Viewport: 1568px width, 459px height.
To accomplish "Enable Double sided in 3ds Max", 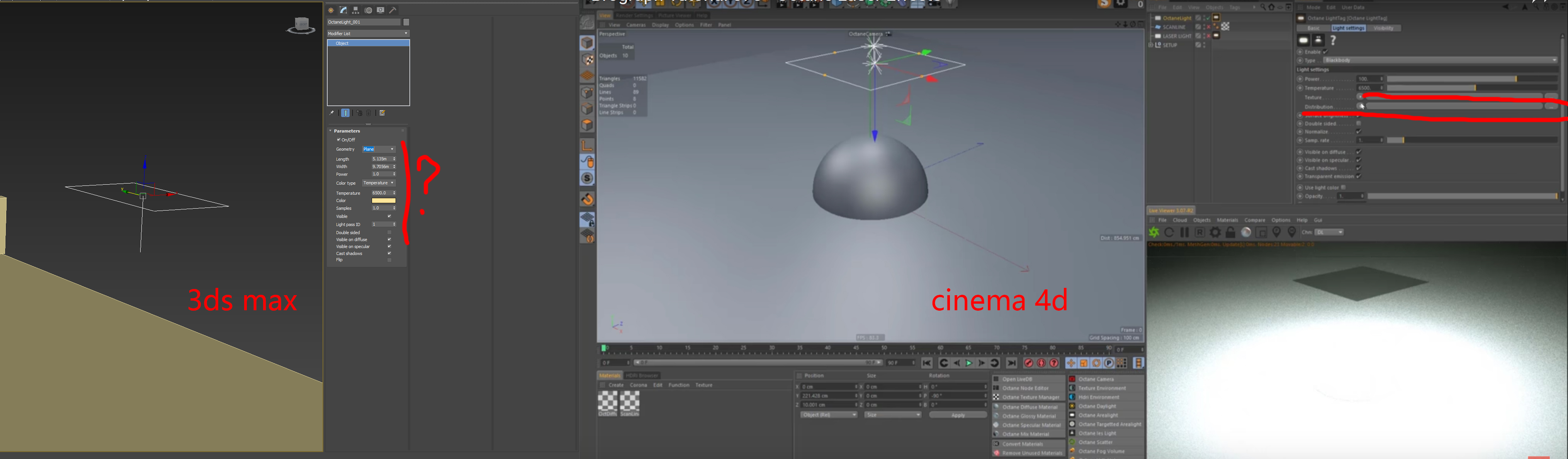I will (x=389, y=233).
